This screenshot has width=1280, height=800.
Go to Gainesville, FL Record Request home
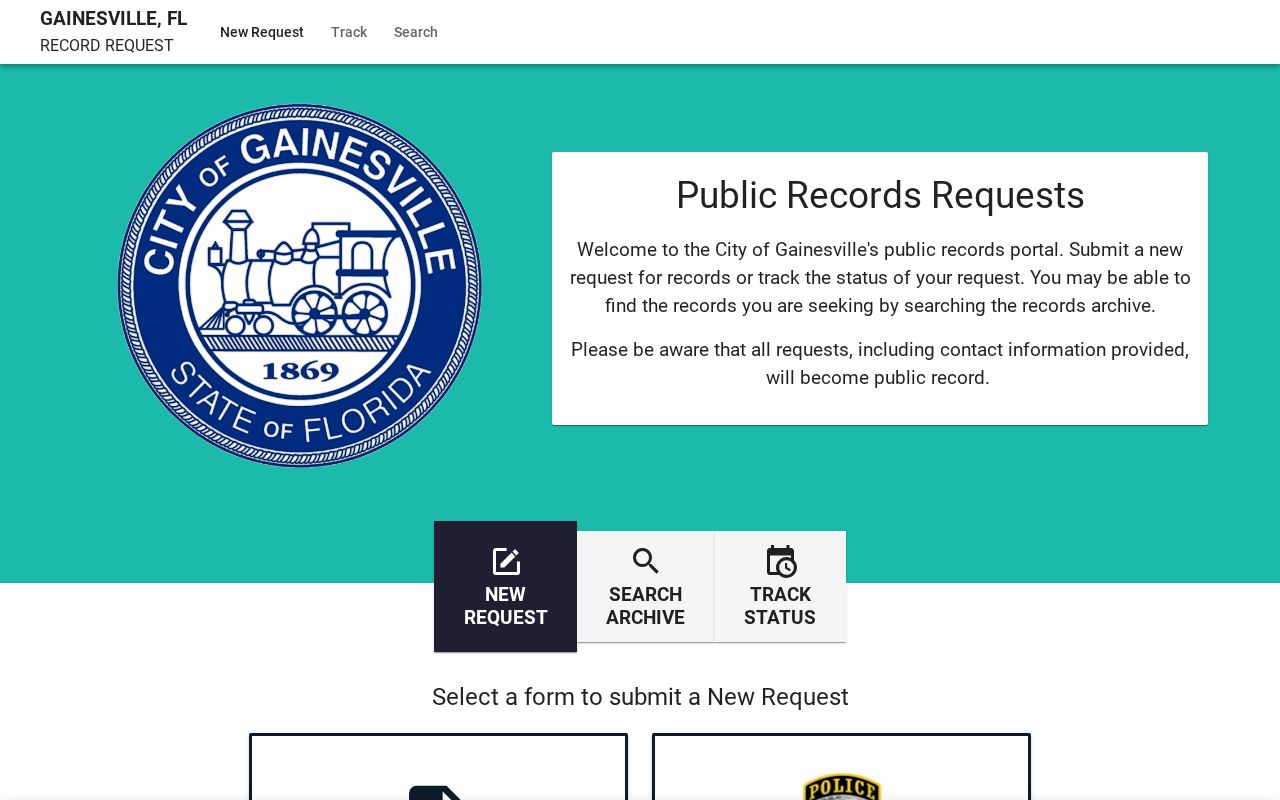113,32
